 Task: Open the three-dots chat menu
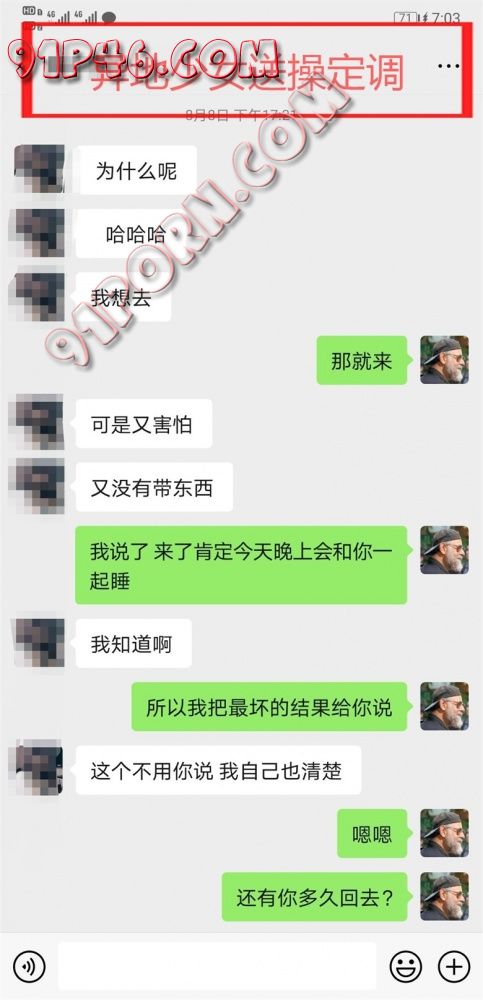[x=449, y=66]
